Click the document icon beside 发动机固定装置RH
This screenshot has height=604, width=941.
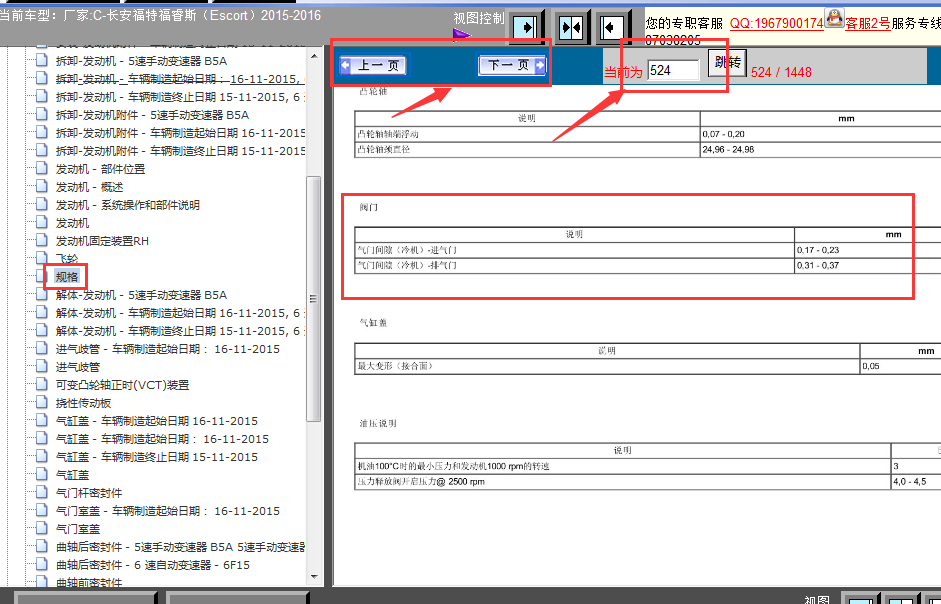click(41, 240)
